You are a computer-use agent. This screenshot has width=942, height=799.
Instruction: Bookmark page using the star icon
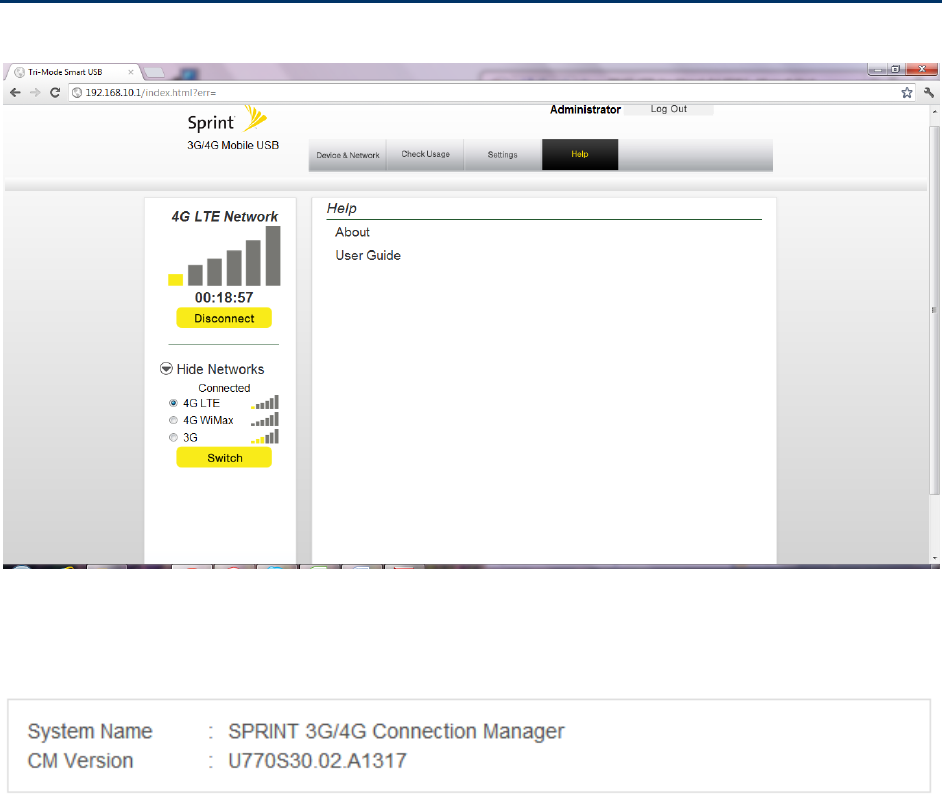point(907,93)
